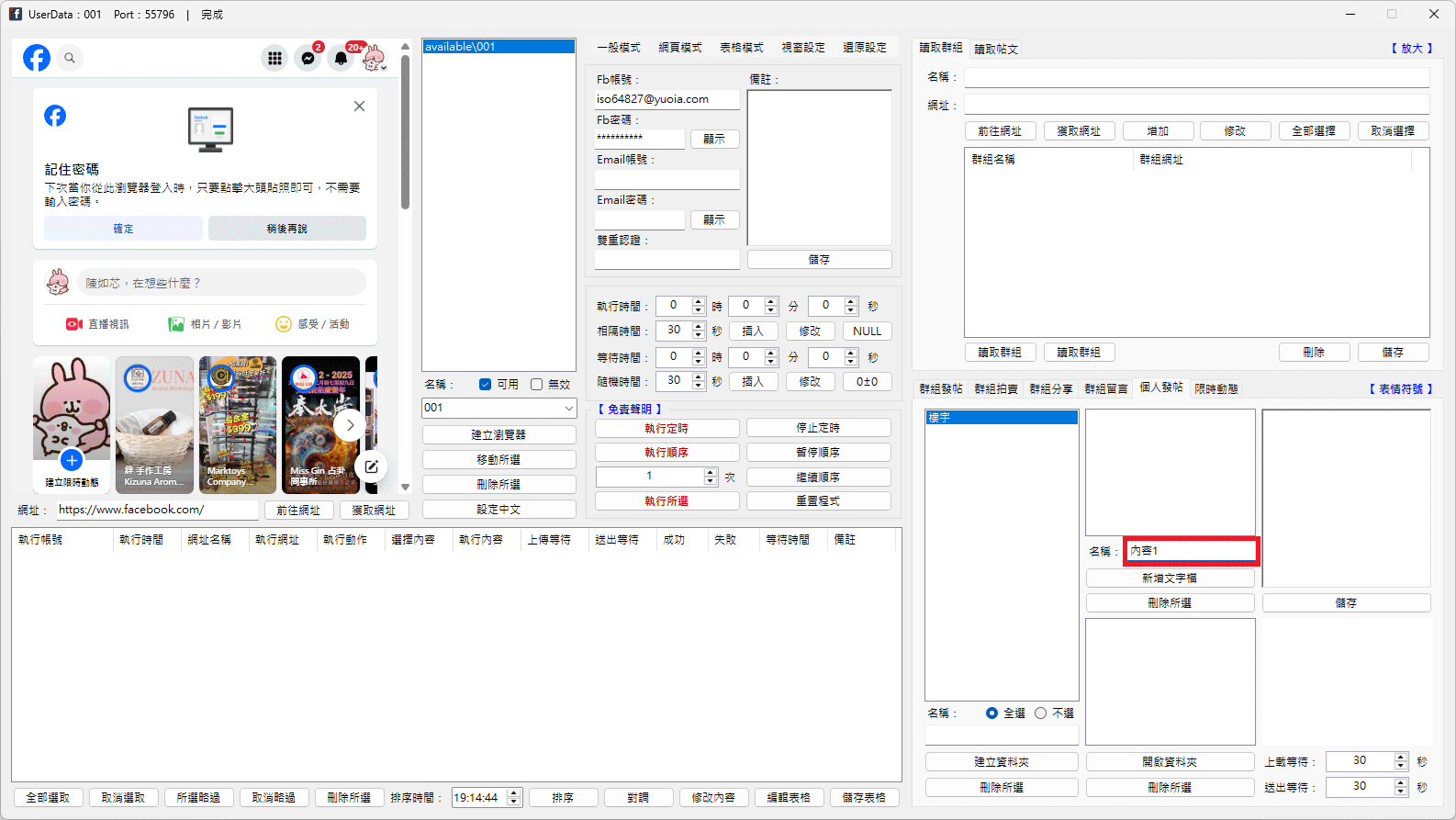Image resolution: width=1456 pixels, height=820 pixels.
Task: Switch to 視窗設定 tab
Action: pos(803,48)
